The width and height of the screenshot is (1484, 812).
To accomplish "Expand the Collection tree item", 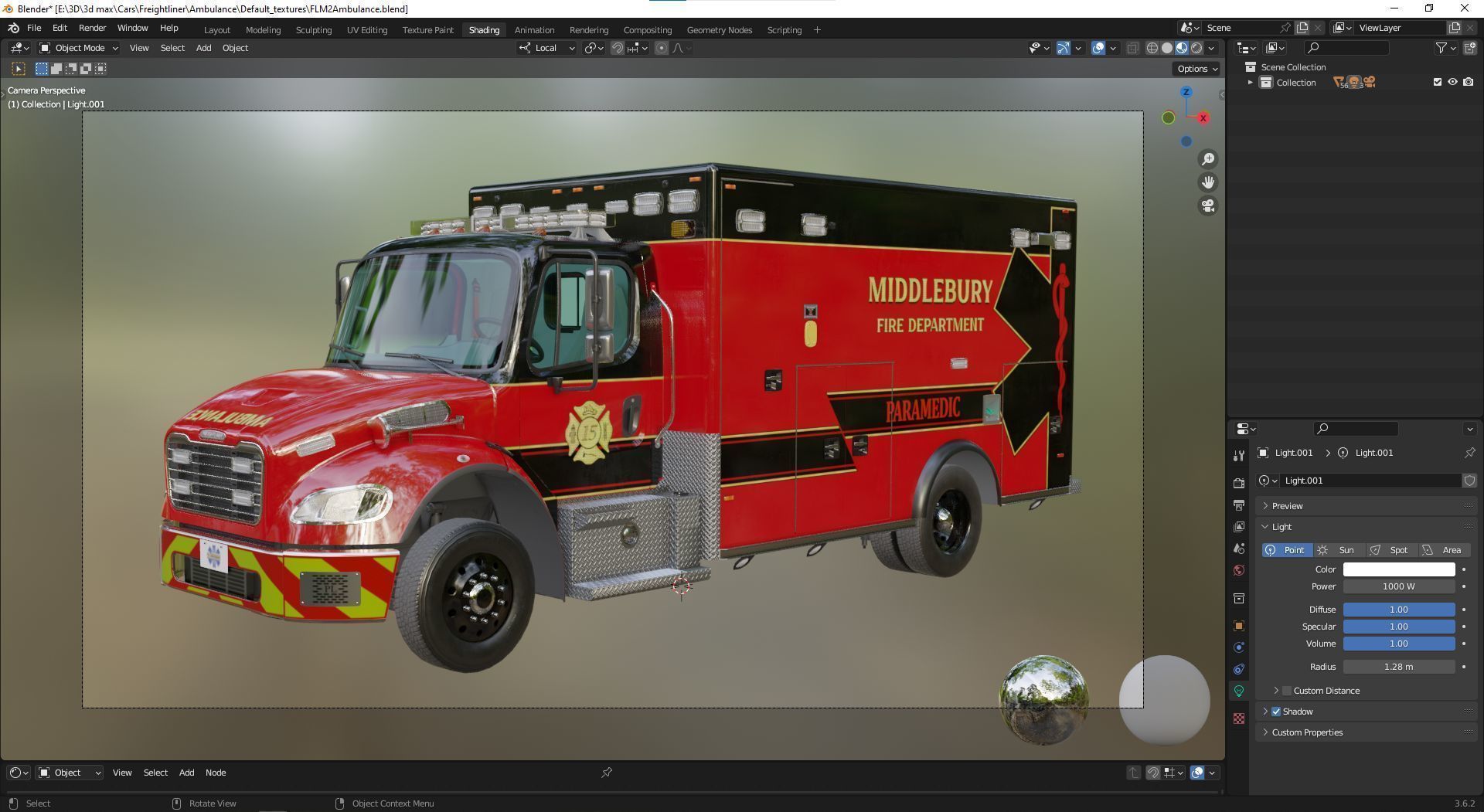I will (1250, 83).
